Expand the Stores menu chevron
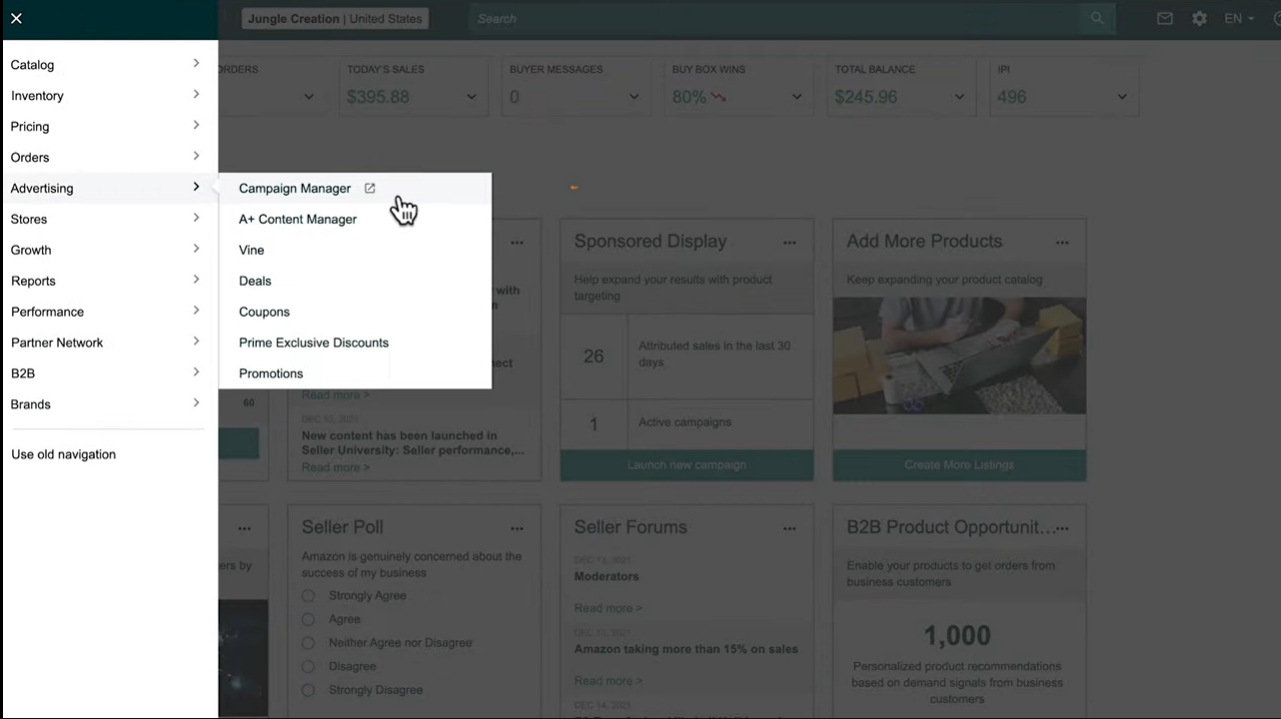 pos(196,218)
